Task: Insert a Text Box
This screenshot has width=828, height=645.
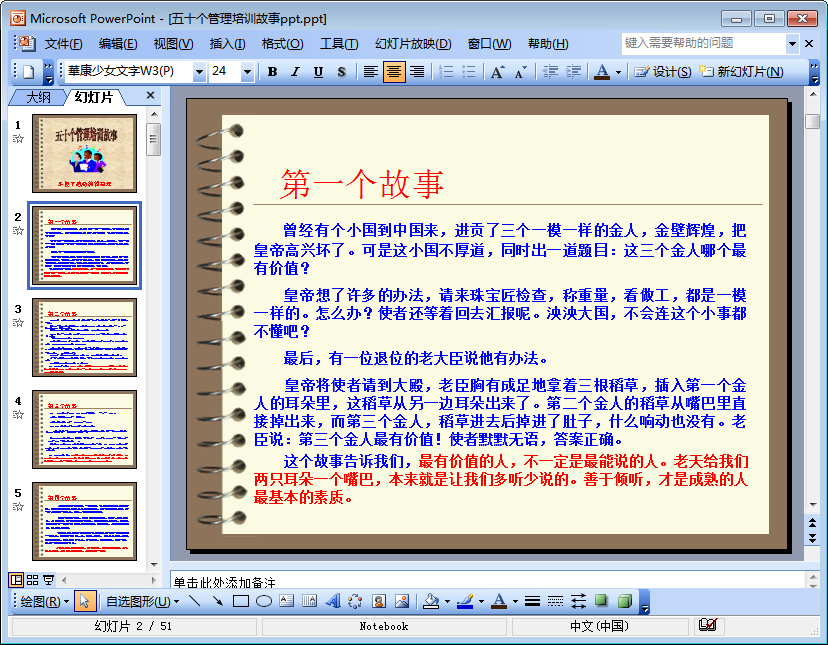Action: (287, 601)
